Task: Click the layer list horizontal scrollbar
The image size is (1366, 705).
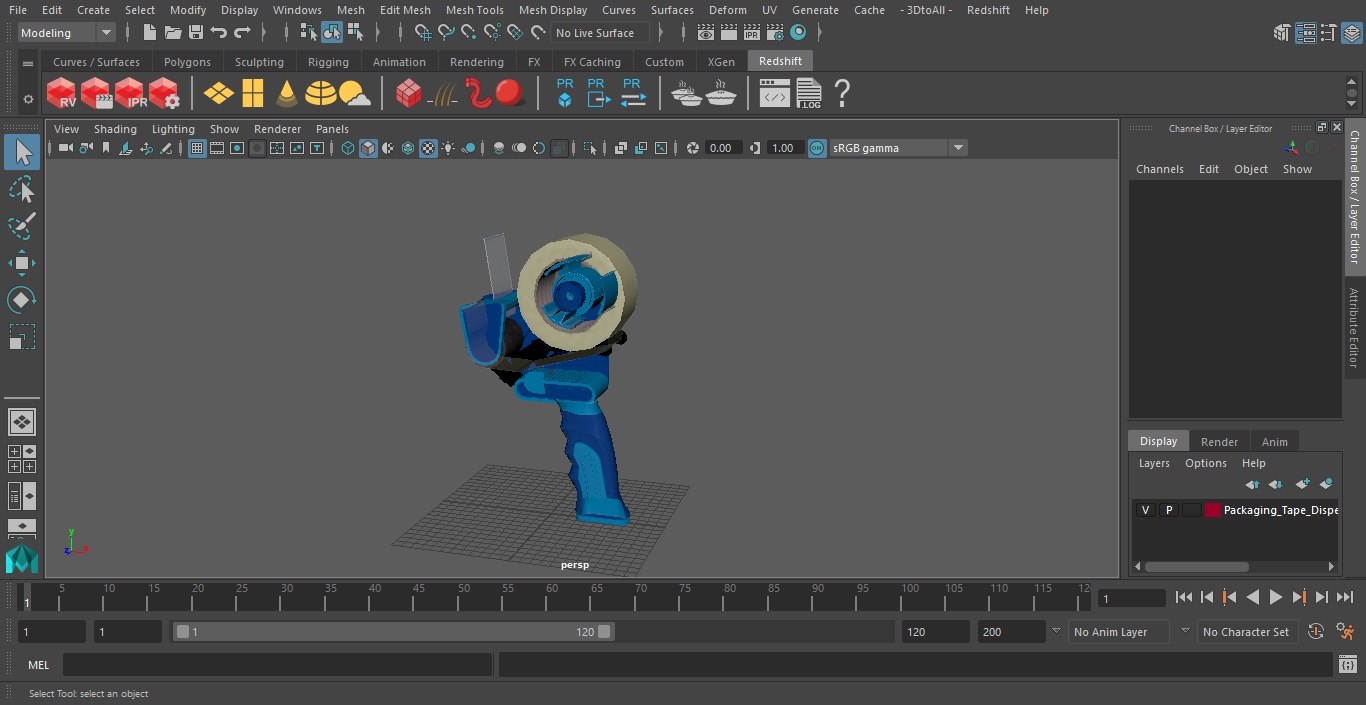Action: (x=1197, y=566)
